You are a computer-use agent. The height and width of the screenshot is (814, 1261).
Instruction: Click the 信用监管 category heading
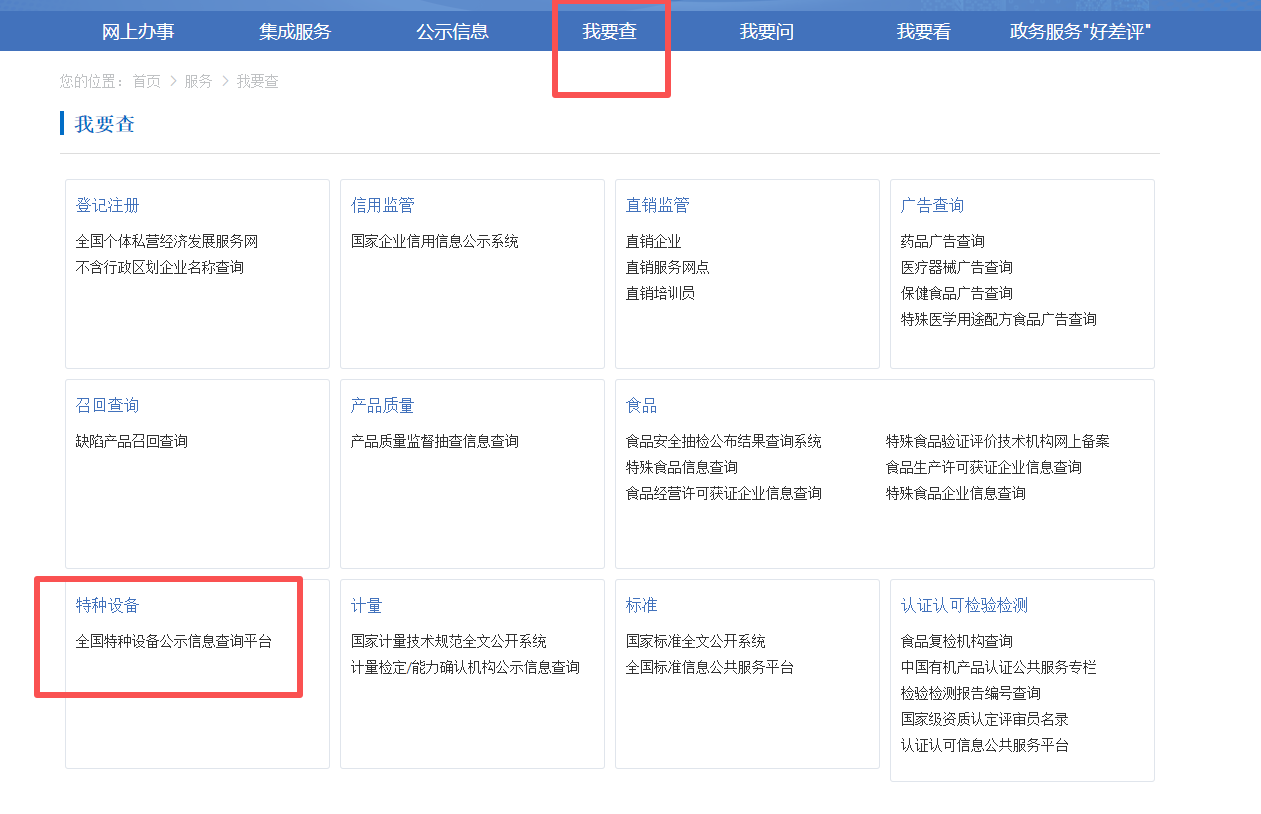pos(383,205)
